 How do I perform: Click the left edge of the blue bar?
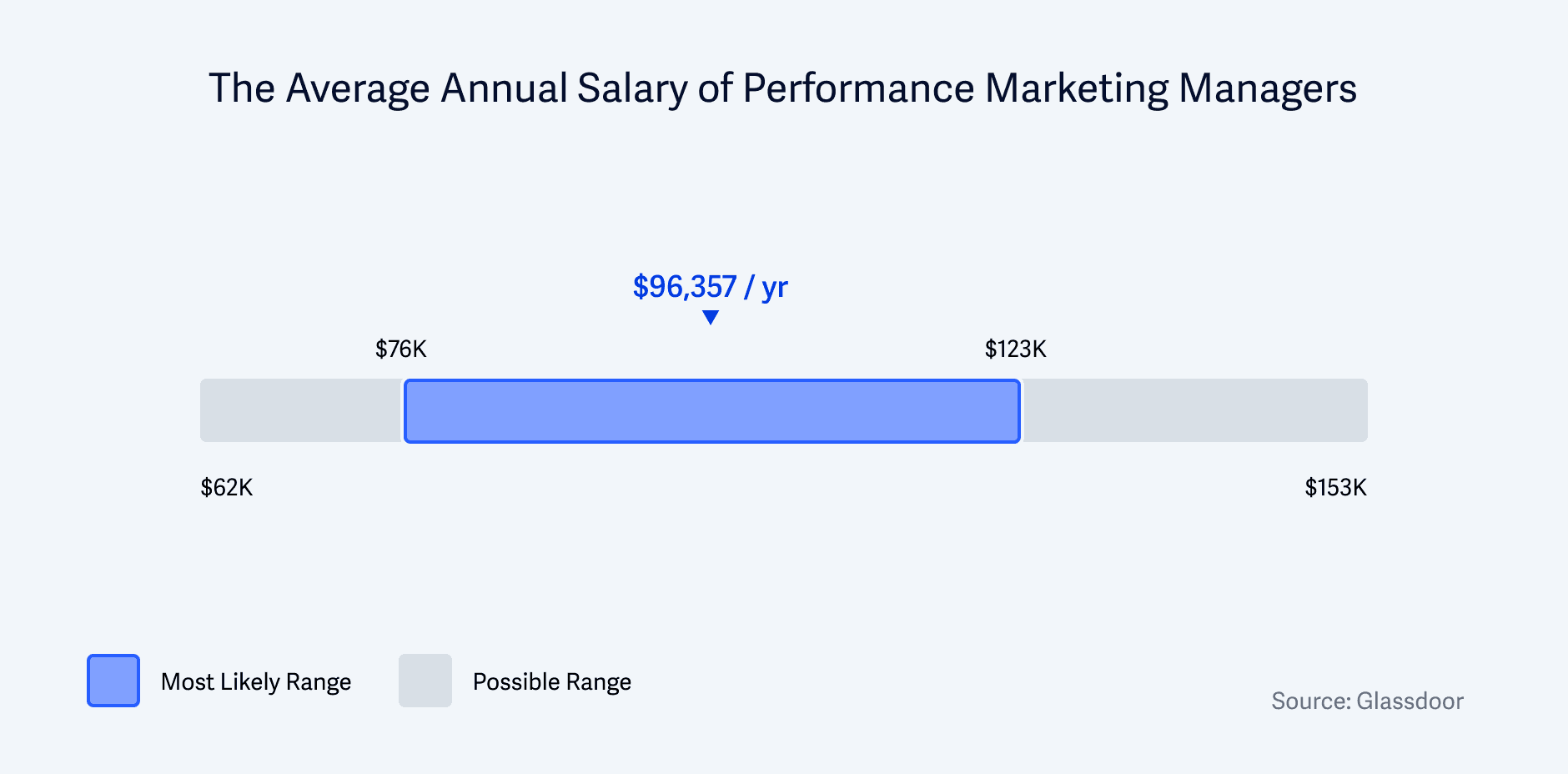point(405,411)
